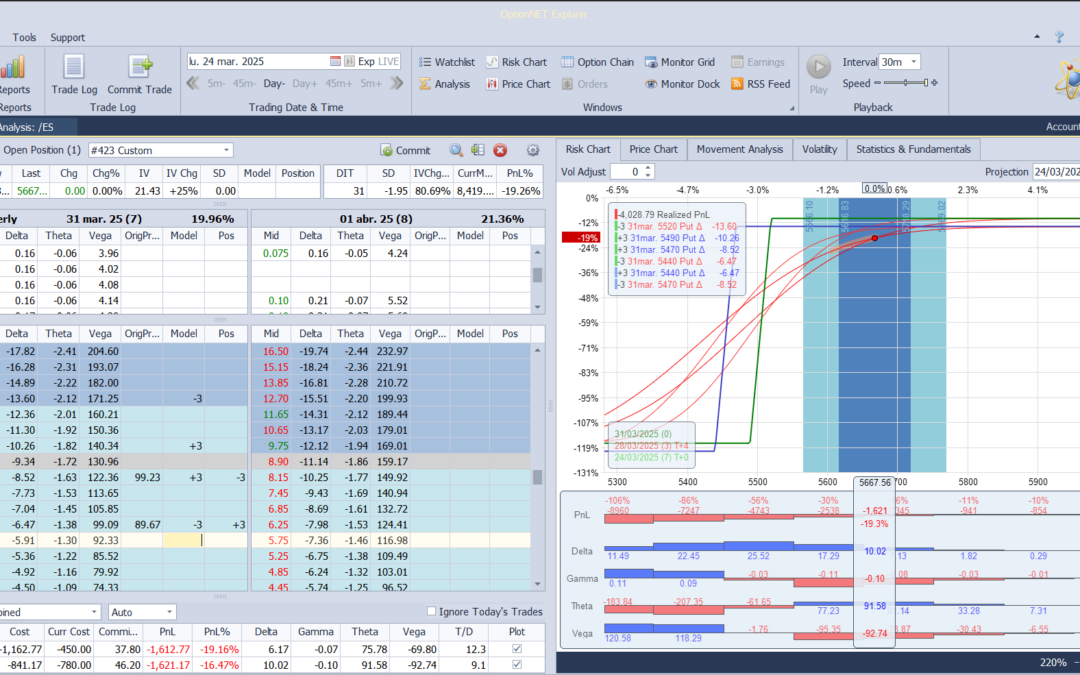Click the 16.50 Mid price cell
This screenshot has height=675, width=1080.
coord(271,351)
